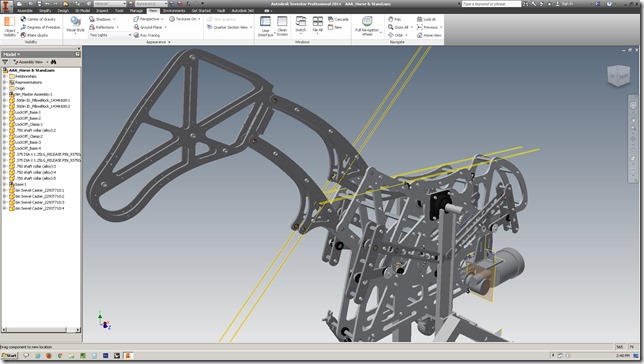This screenshot has height=364, width=644.
Task: Toggle Degrees of Freedom display
Action: [x=40, y=27]
